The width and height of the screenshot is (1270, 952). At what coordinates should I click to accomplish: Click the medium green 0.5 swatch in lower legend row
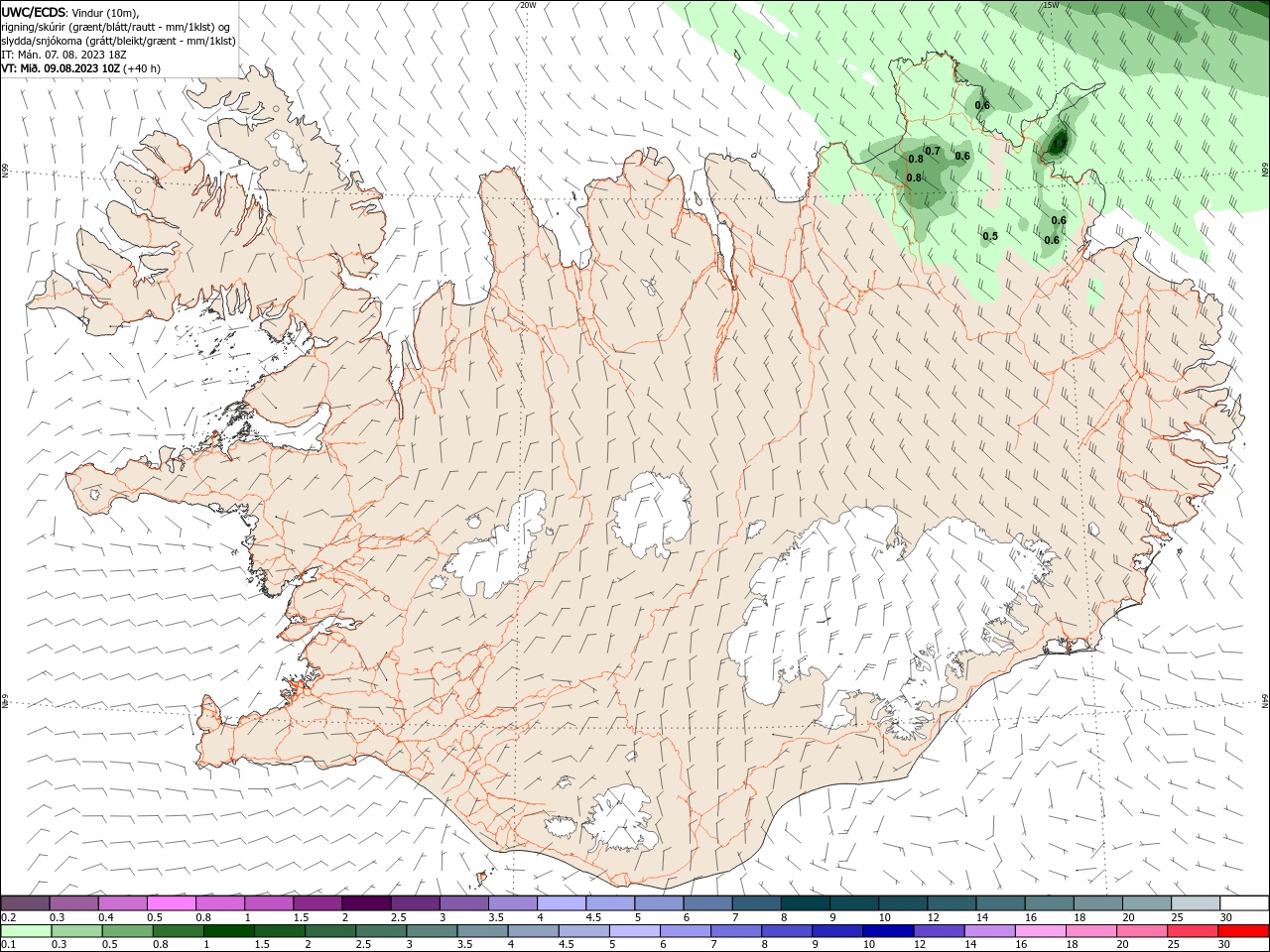pos(128,930)
